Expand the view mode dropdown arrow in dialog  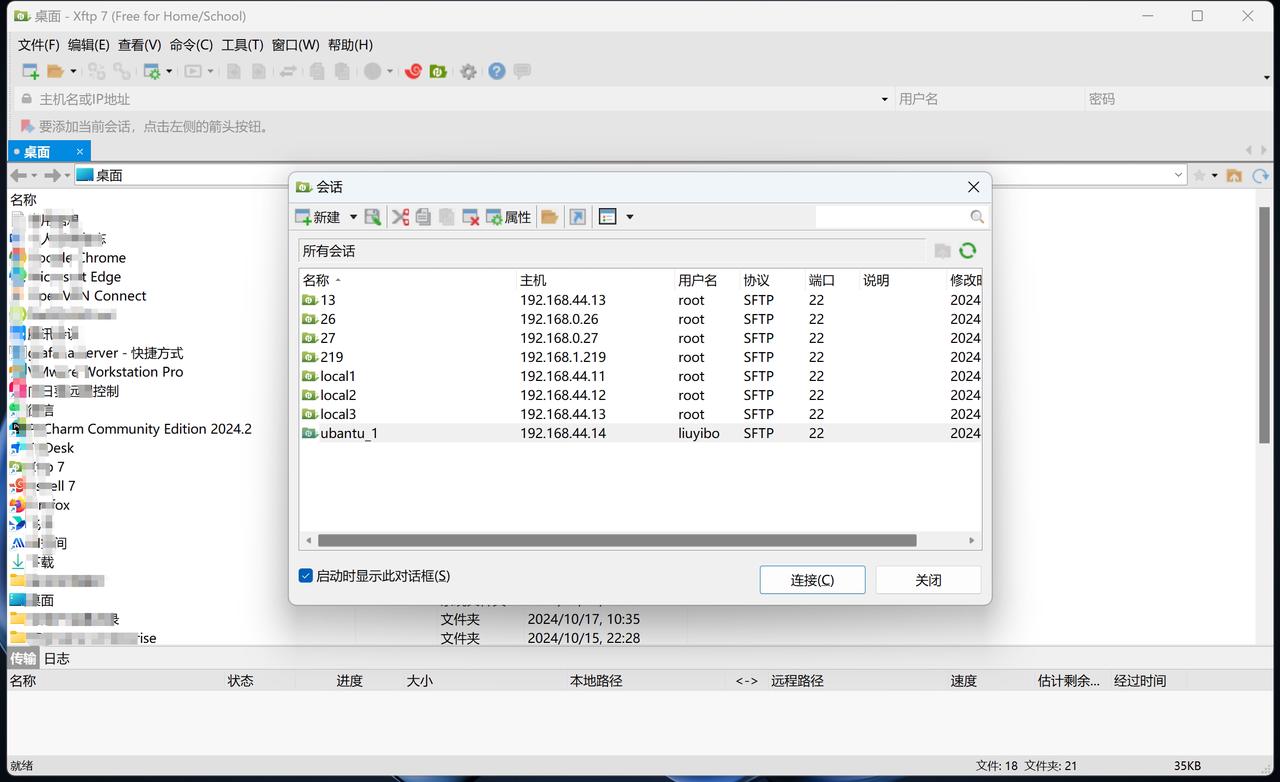click(629, 217)
